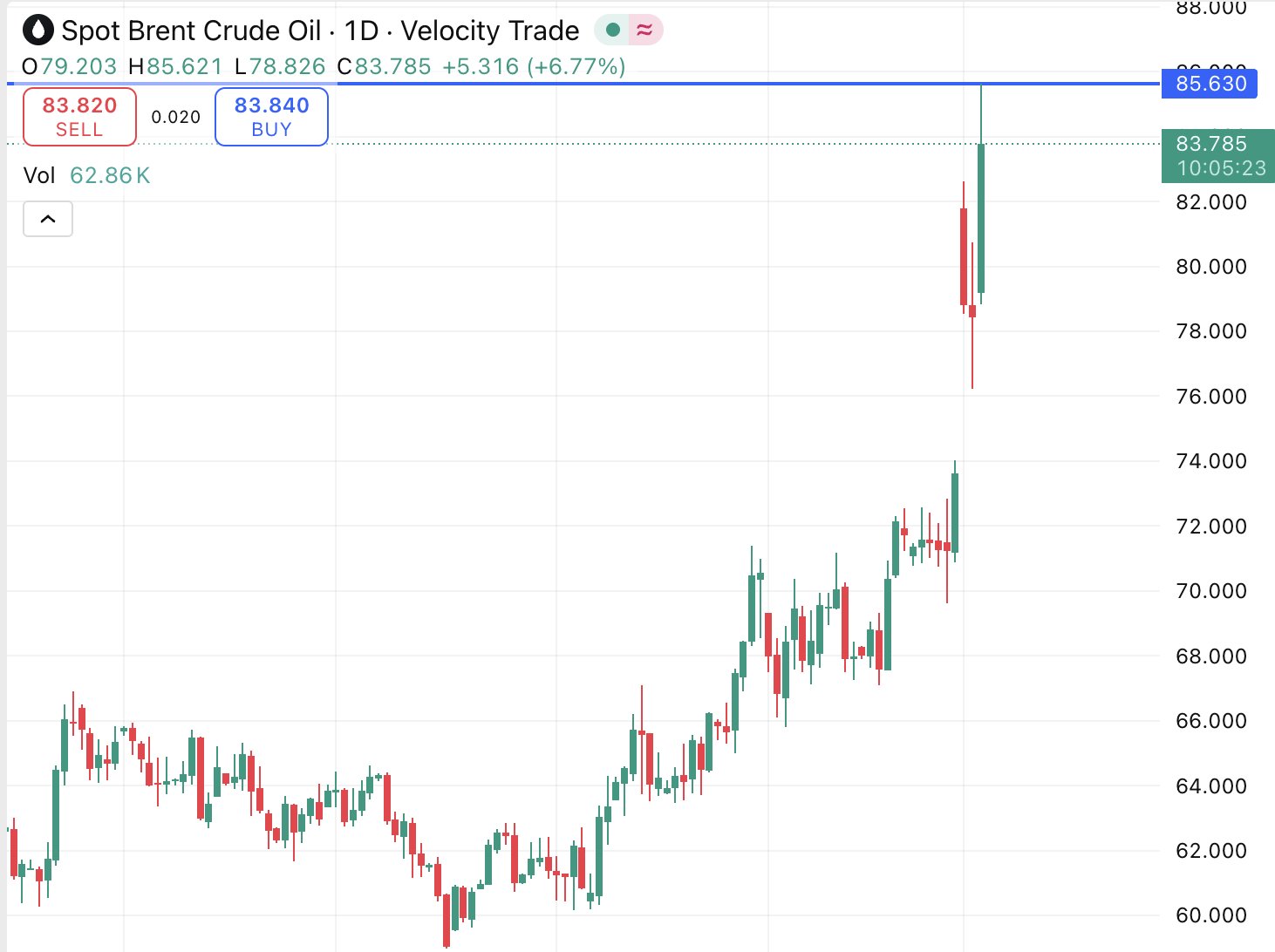Click the 60.000 price scale label
The width and height of the screenshot is (1275, 952).
(1210, 915)
